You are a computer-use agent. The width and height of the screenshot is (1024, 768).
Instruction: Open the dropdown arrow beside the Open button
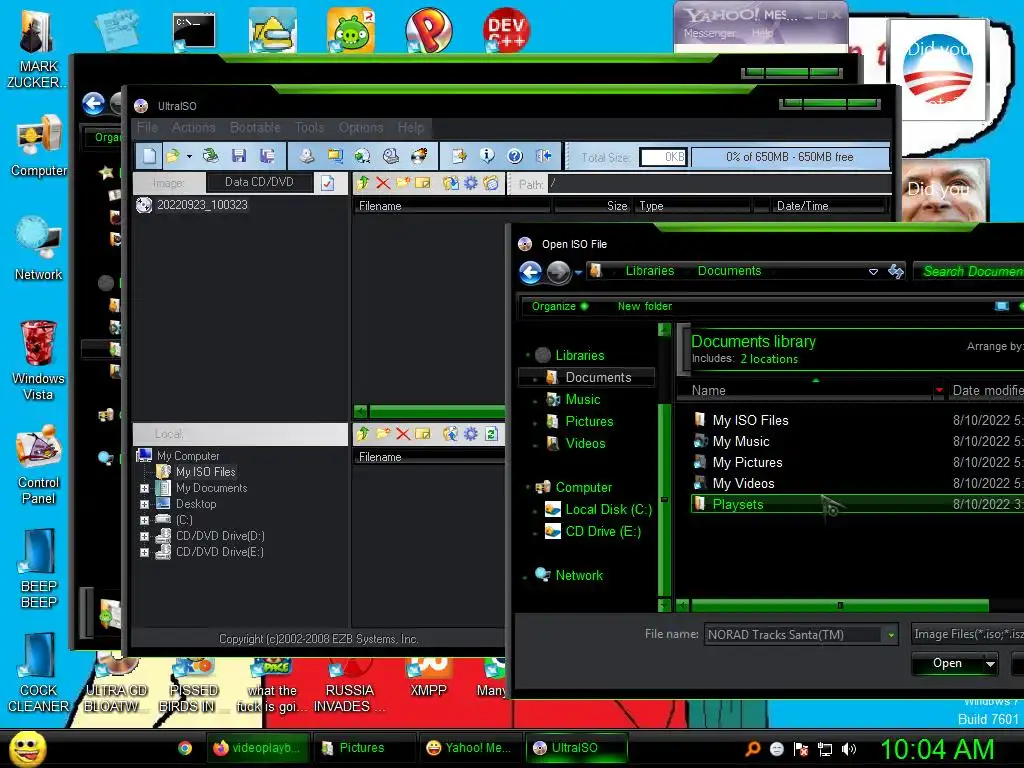click(990, 664)
